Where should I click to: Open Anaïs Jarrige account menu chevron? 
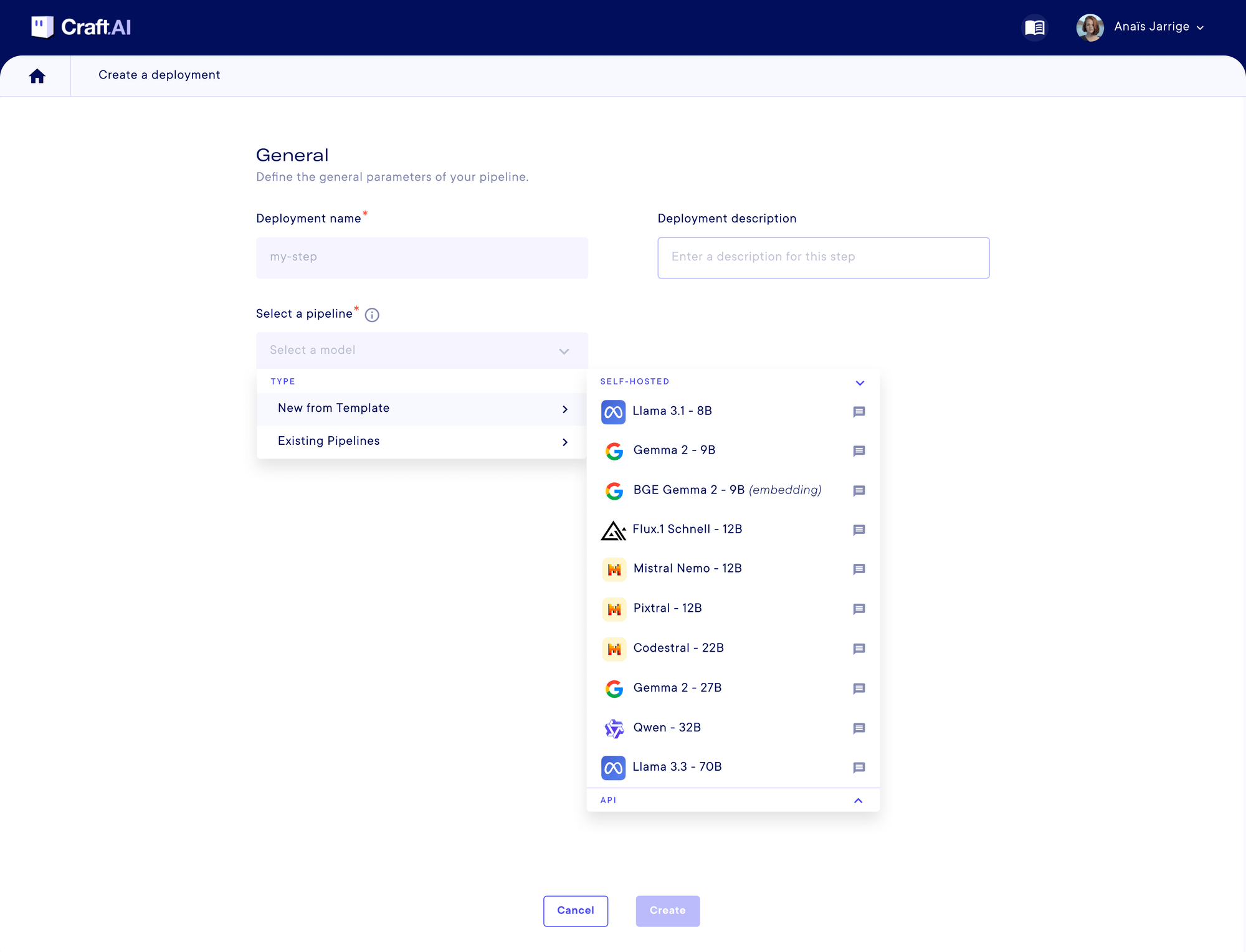click(x=1200, y=28)
